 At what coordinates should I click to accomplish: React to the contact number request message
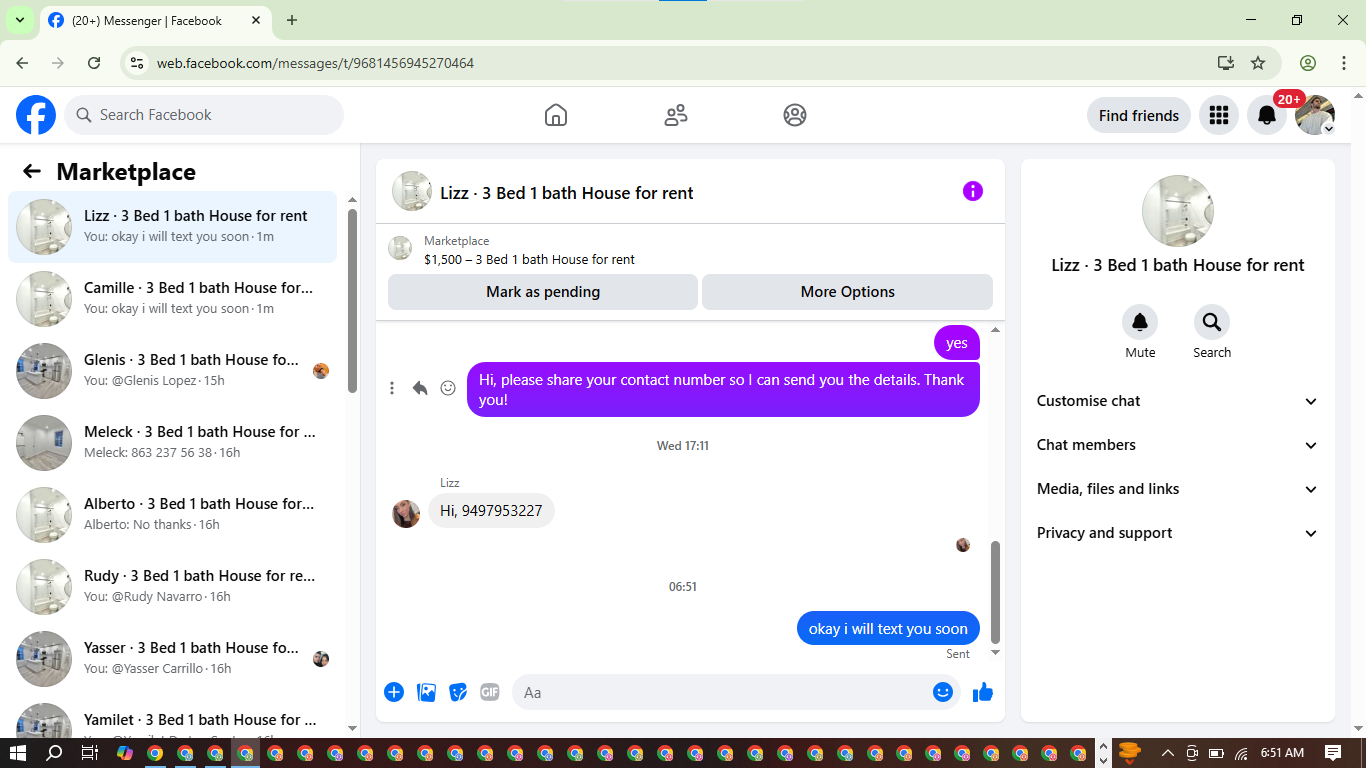click(448, 388)
